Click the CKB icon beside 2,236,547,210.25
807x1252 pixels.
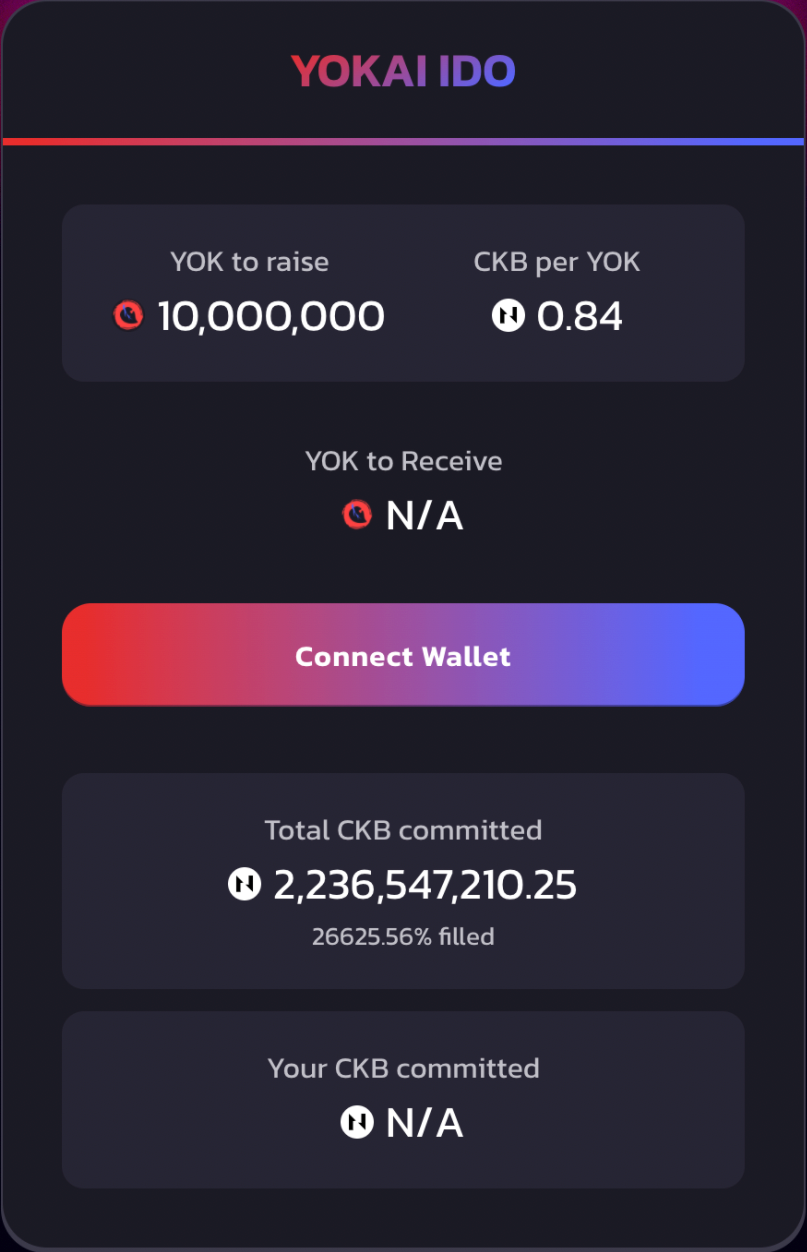pyautogui.click(x=244, y=884)
